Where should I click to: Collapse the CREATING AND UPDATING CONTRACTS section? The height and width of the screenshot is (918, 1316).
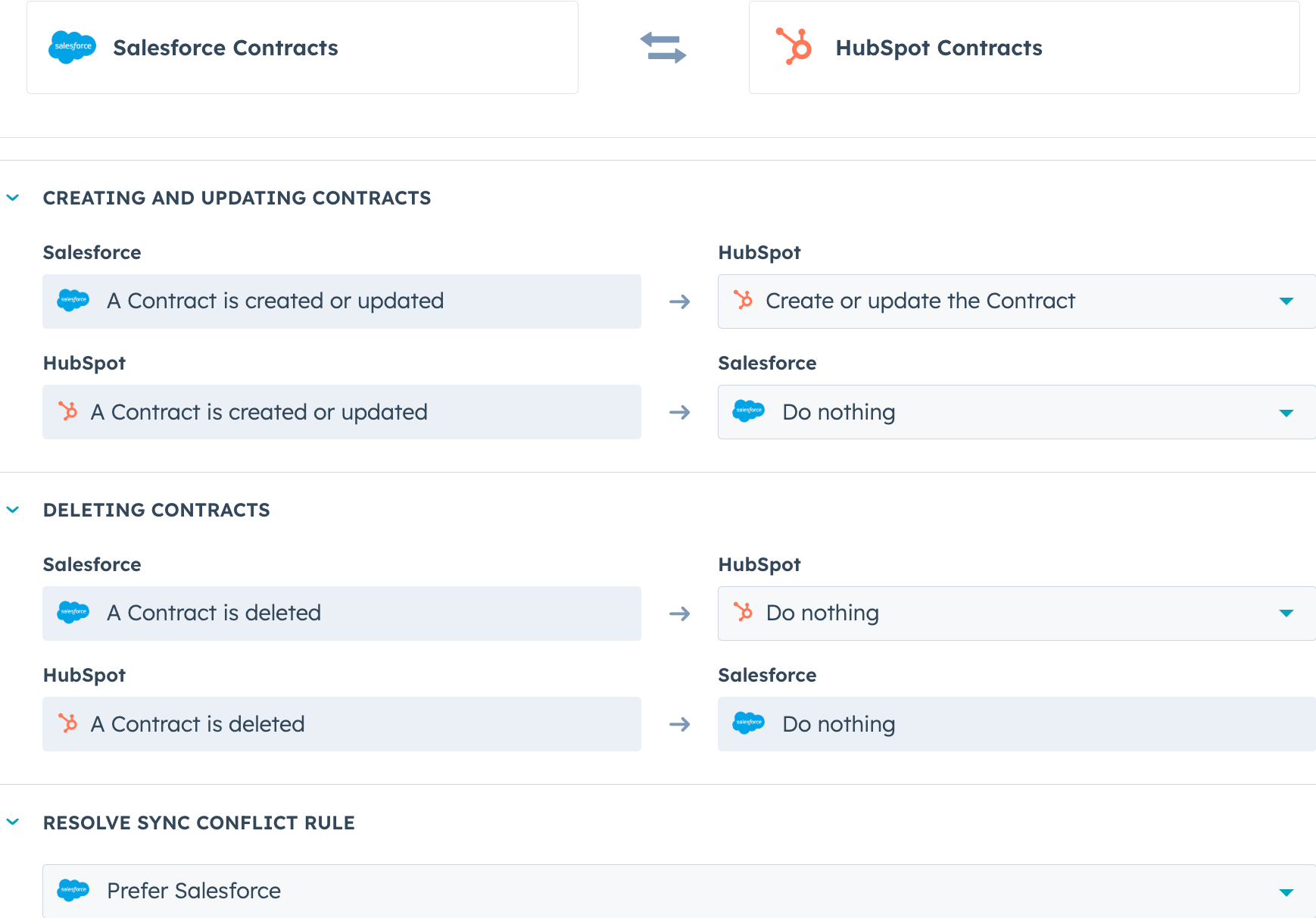[x=13, y=197]
